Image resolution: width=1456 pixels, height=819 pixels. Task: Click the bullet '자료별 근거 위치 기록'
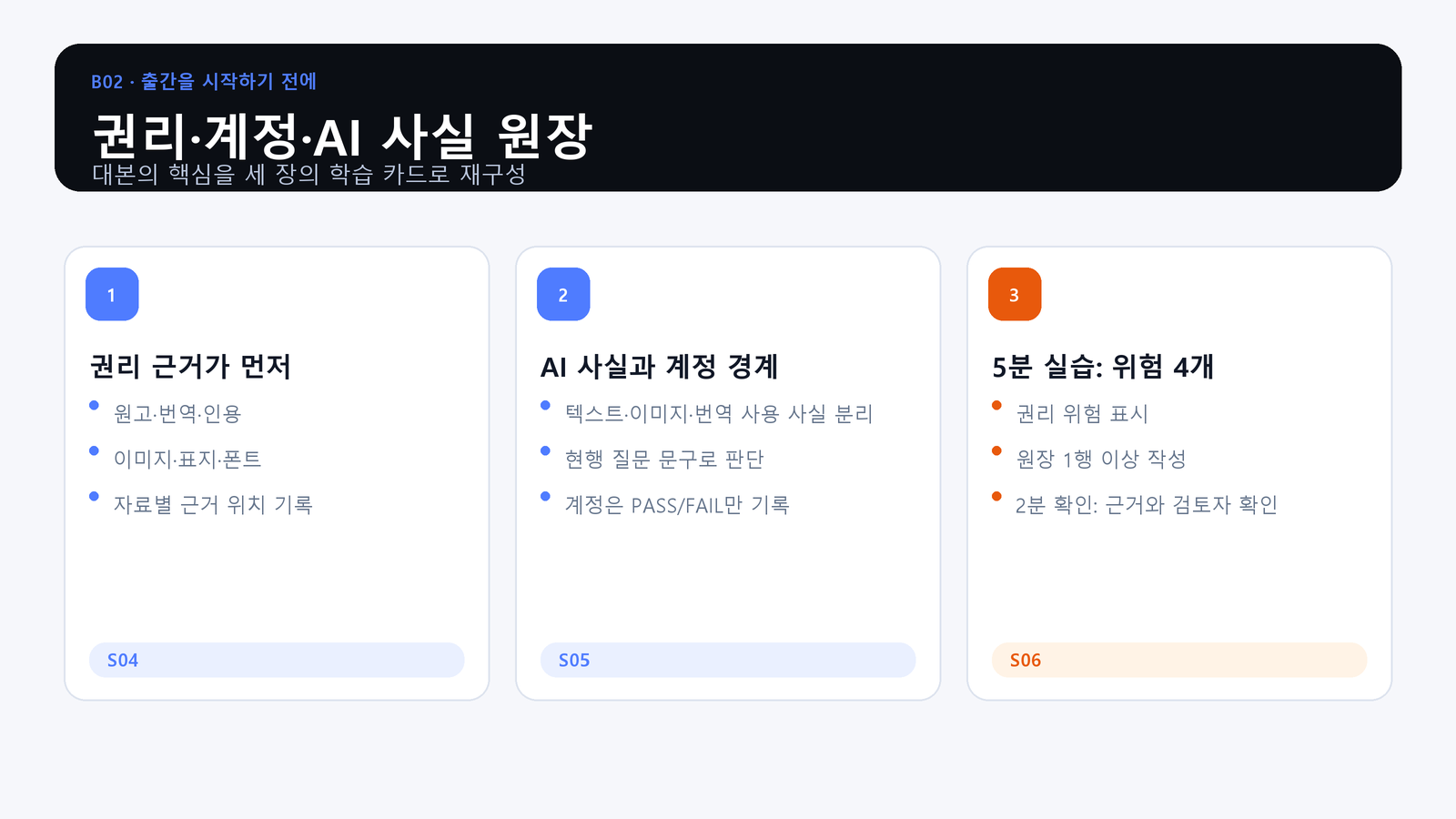coord(213,504)
